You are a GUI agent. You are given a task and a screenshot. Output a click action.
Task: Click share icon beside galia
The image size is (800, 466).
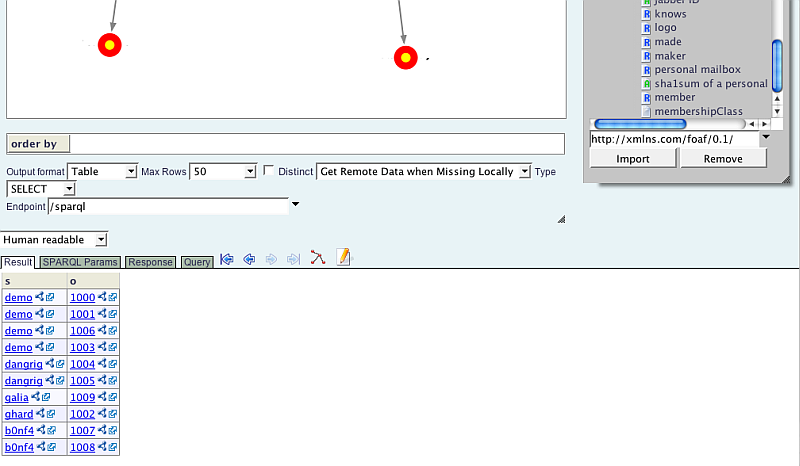(35, 396)
